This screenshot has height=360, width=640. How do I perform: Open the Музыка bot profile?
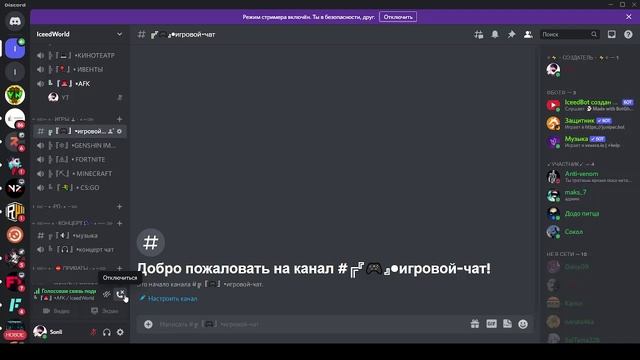590,142
